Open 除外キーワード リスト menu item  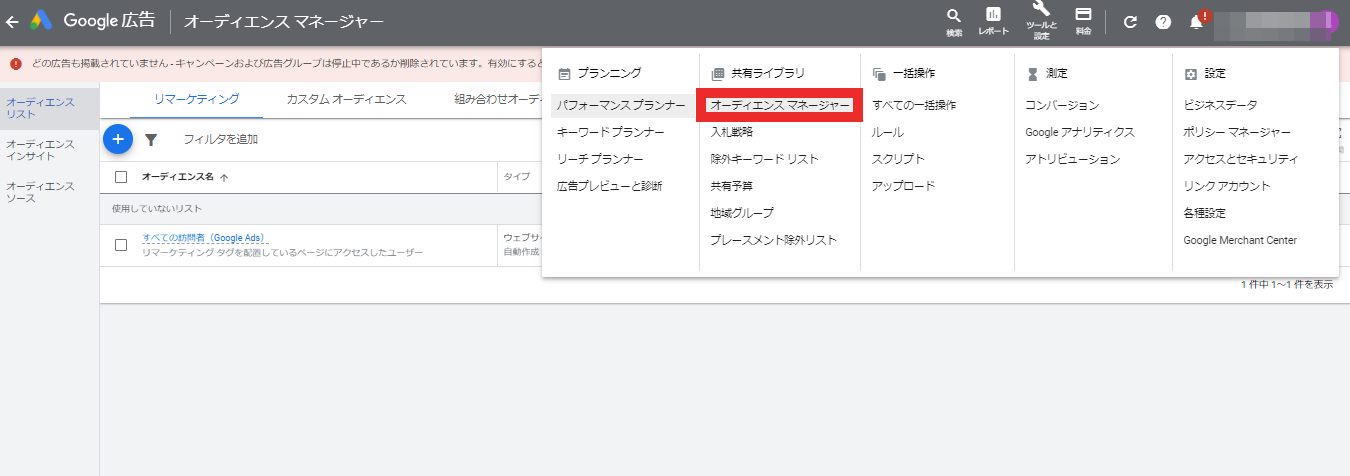point(764,159)
